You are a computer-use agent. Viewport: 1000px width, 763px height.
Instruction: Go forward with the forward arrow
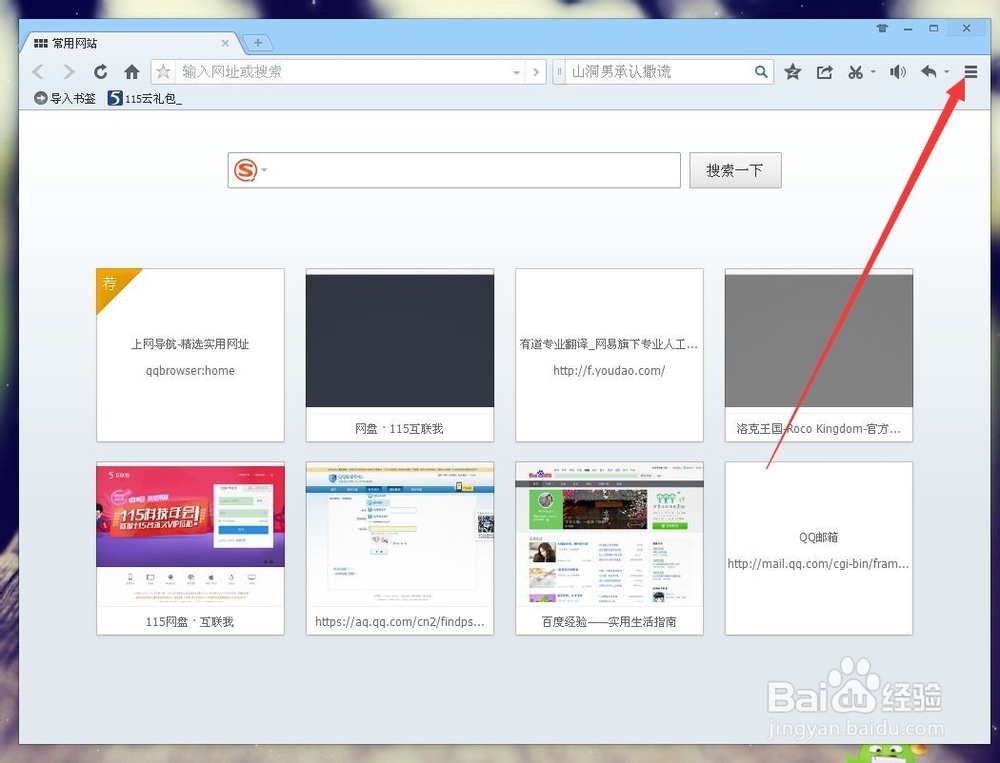point(69,72)
